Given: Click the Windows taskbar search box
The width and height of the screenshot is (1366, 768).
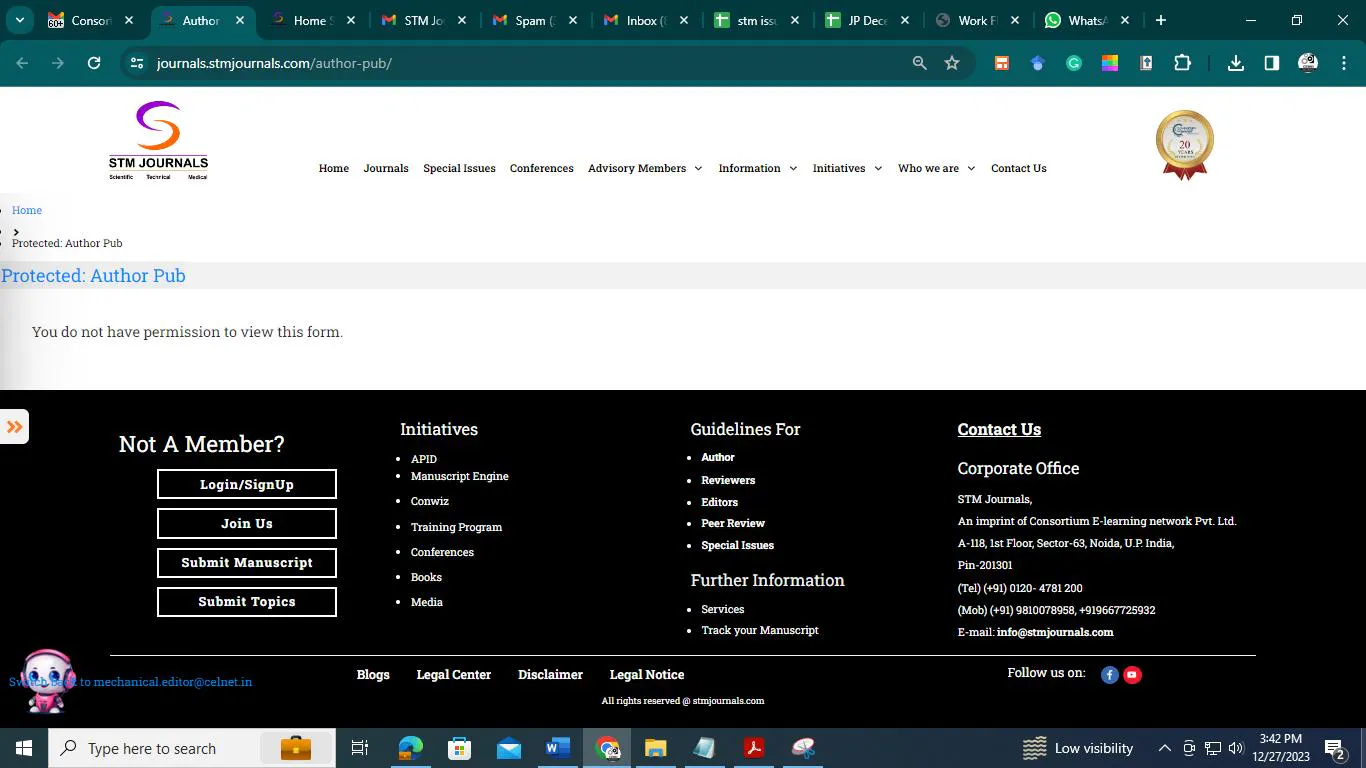Looking at the screenshot, I should click(x=192, y=748).
